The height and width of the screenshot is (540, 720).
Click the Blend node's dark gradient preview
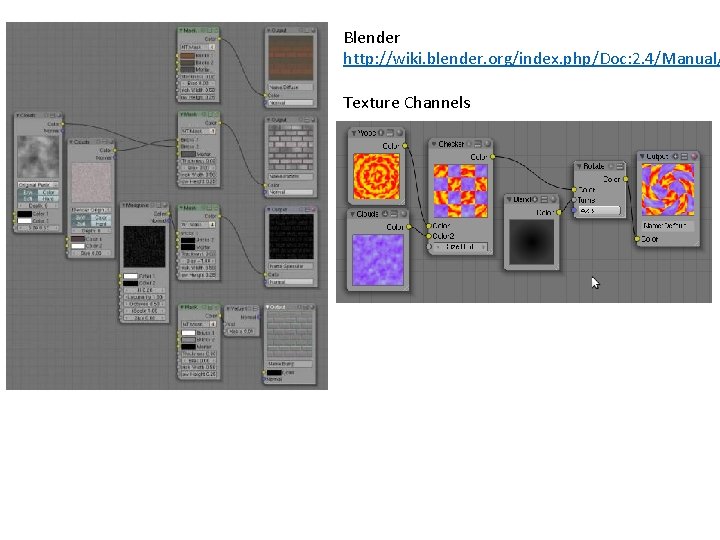point(532,242)
